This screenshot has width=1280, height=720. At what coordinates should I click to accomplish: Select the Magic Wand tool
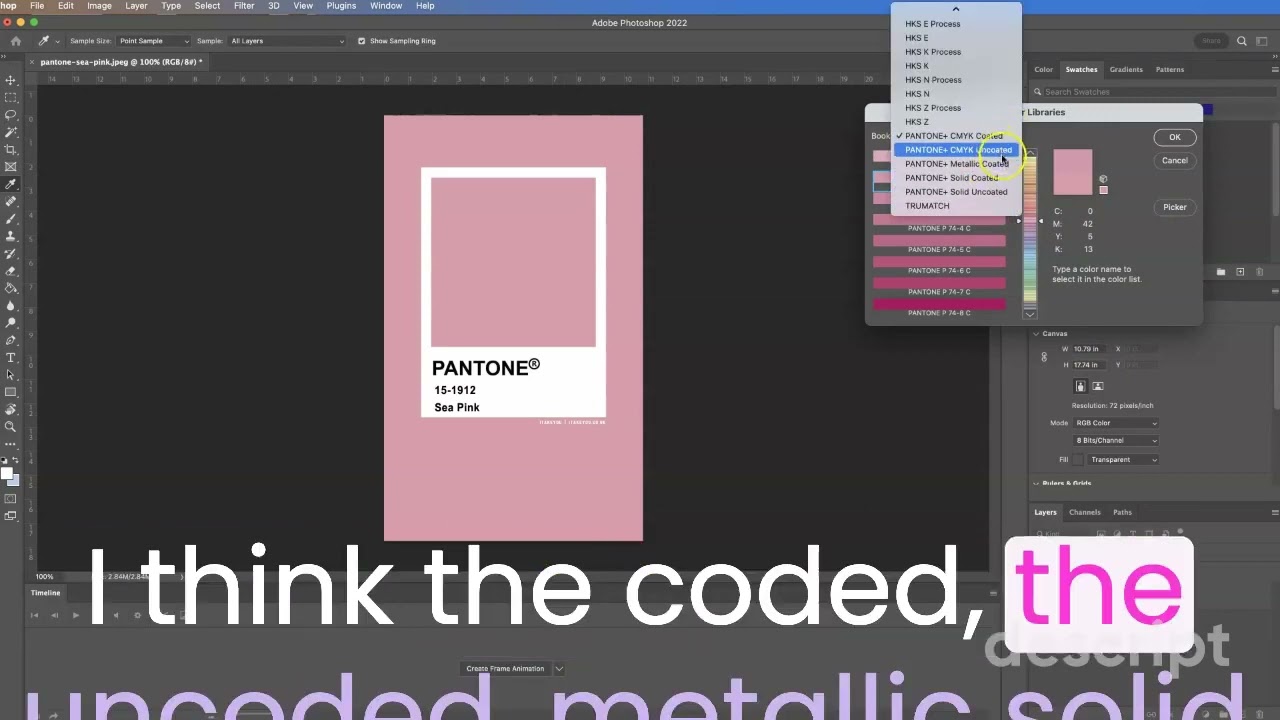point(11,132)
